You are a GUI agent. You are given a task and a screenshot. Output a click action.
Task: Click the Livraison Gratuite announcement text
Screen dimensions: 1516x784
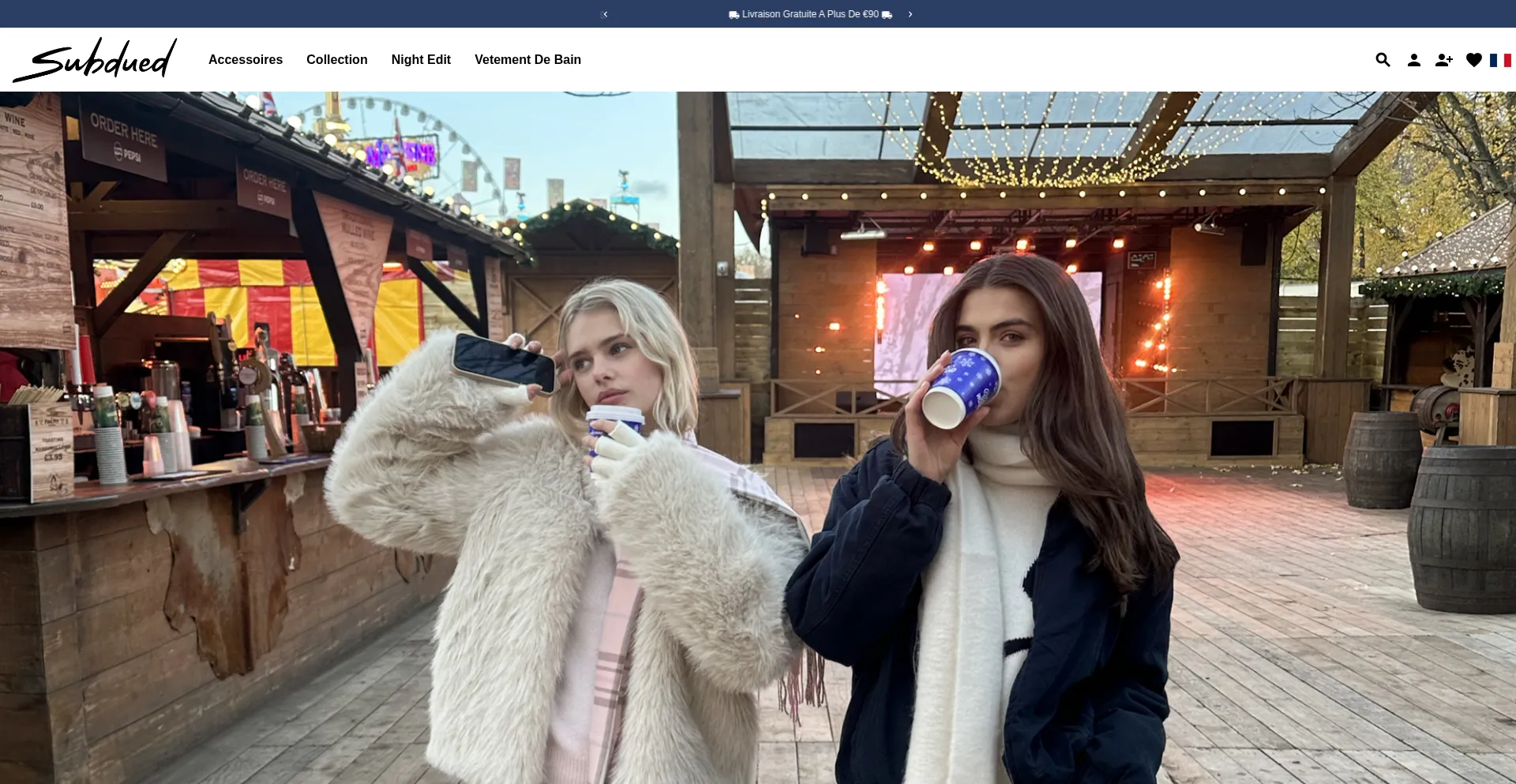tap(810, 14)
